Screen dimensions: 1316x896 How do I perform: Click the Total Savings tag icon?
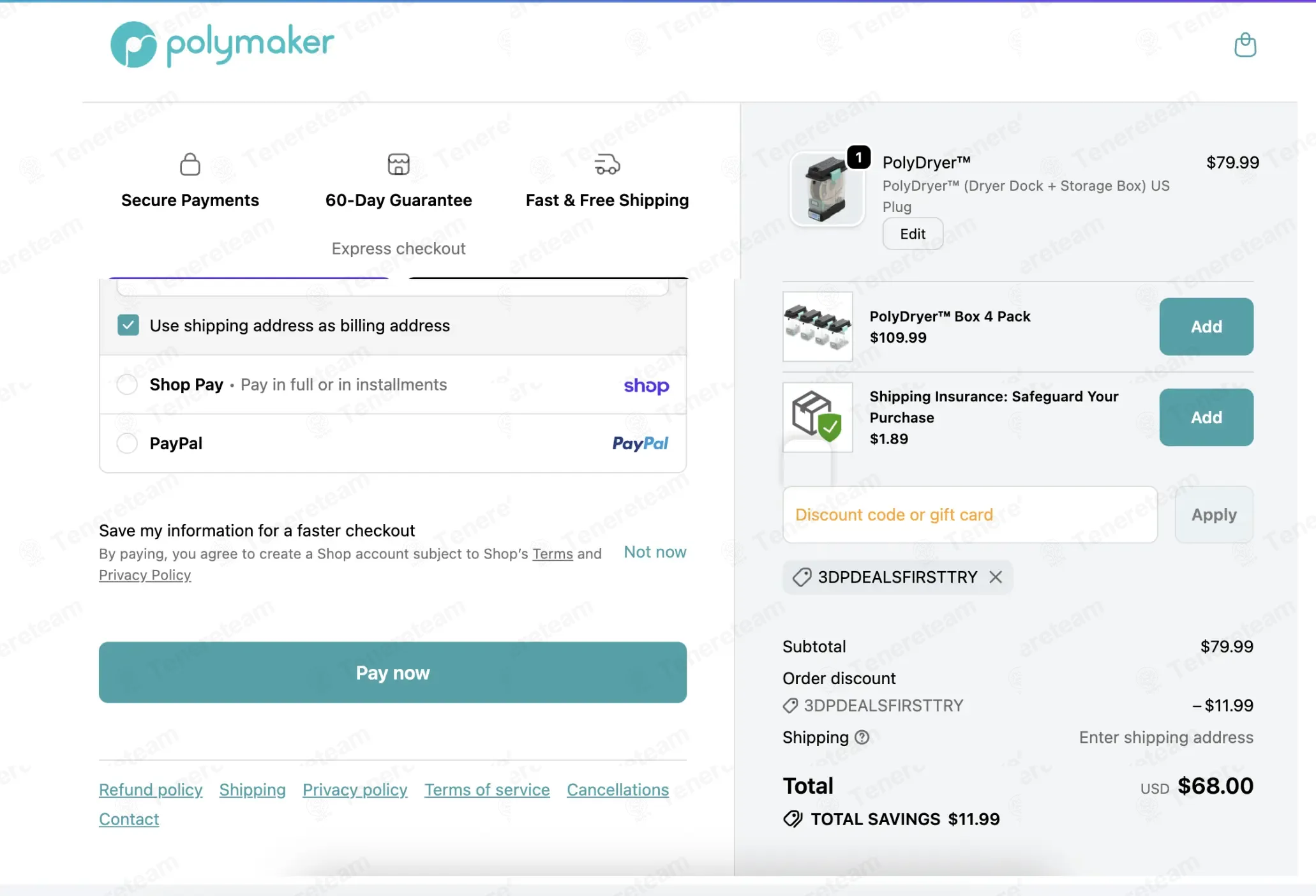pos(793,819)
